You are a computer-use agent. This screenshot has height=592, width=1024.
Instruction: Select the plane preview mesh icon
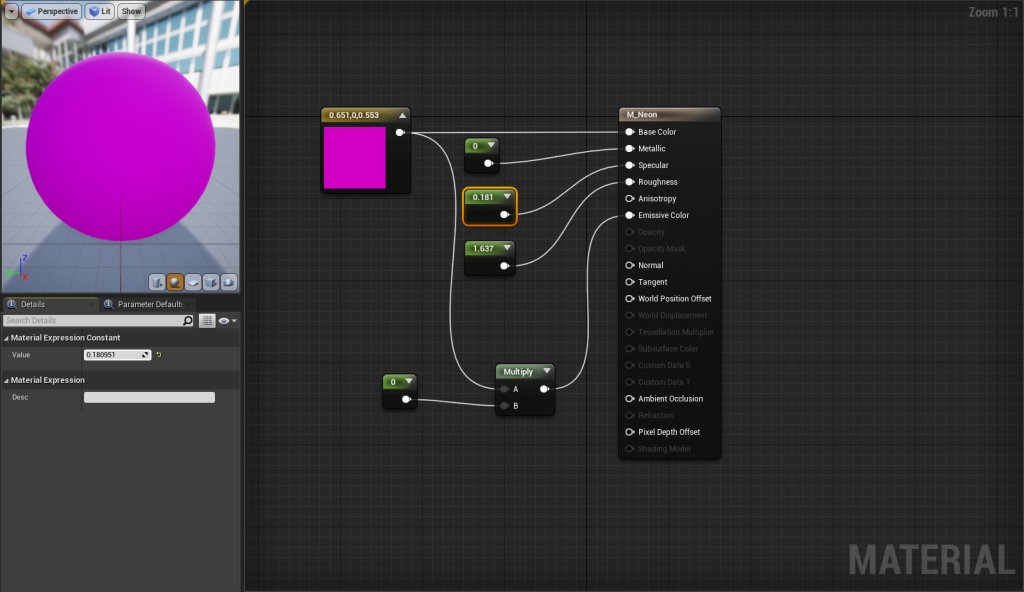pyautogui.click(x=193, y=282)
